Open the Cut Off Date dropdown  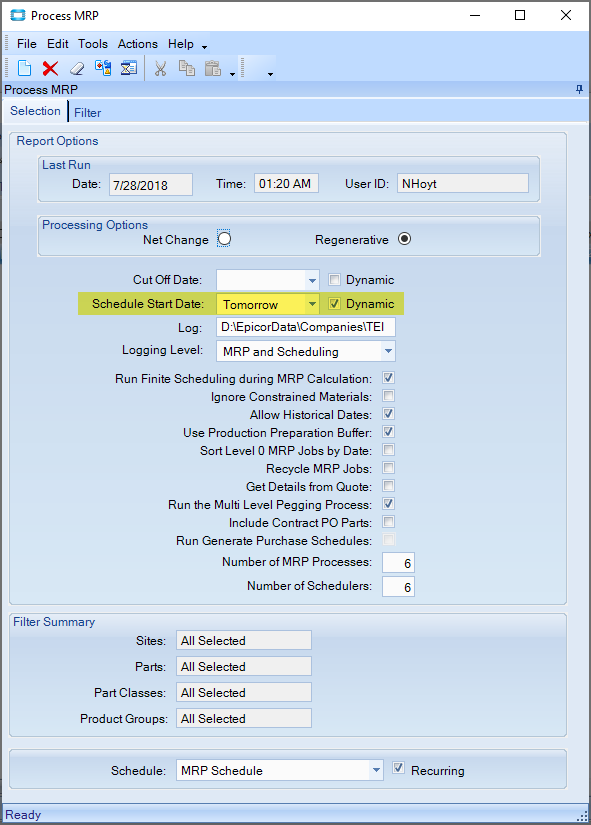pos(312,280)
